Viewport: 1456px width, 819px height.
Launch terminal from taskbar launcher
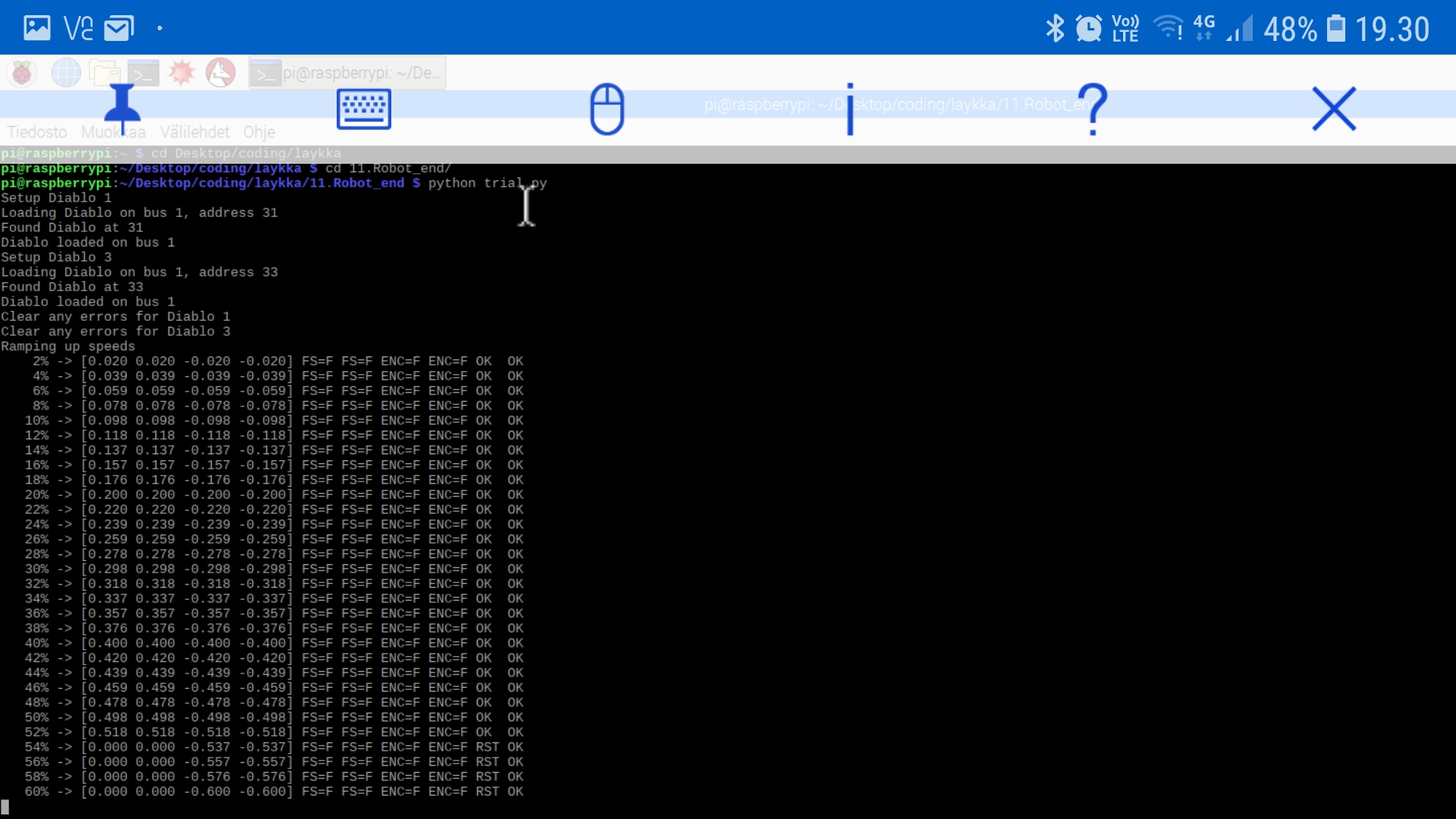143,74
